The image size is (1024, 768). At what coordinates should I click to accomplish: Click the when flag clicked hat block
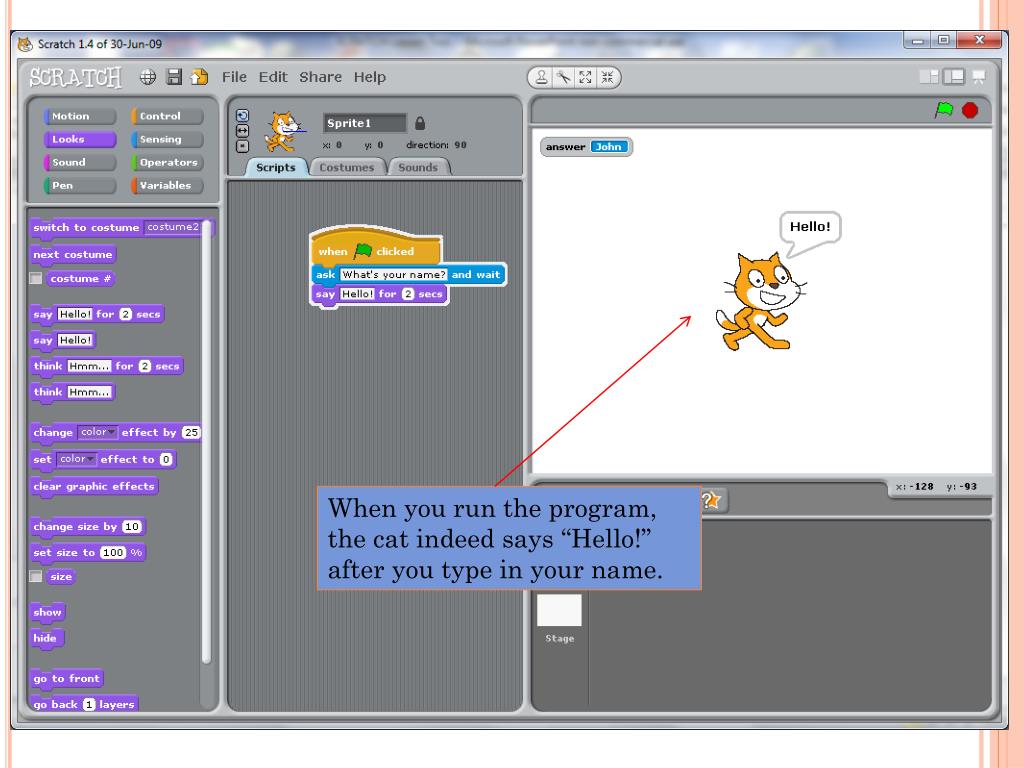[x=376, y=249]
